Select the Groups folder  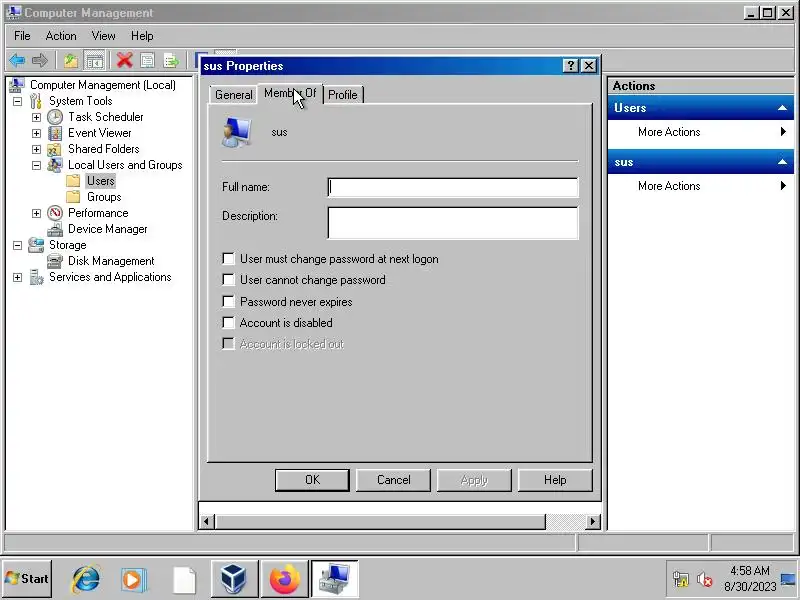[104, 197]
